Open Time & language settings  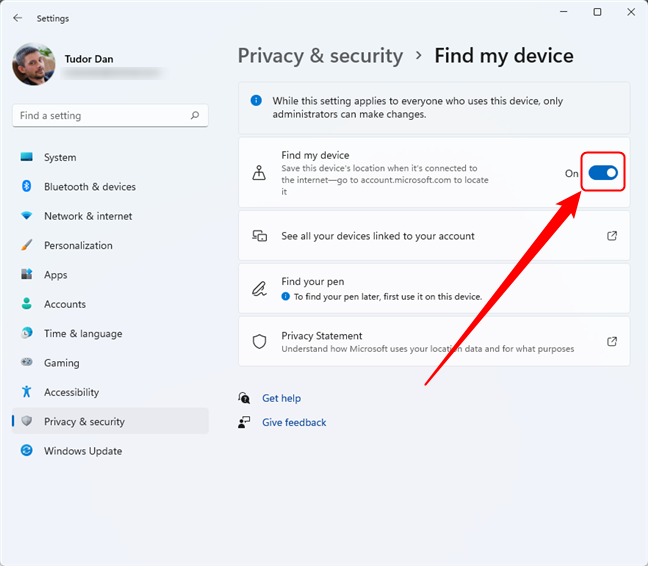point(110,333)
